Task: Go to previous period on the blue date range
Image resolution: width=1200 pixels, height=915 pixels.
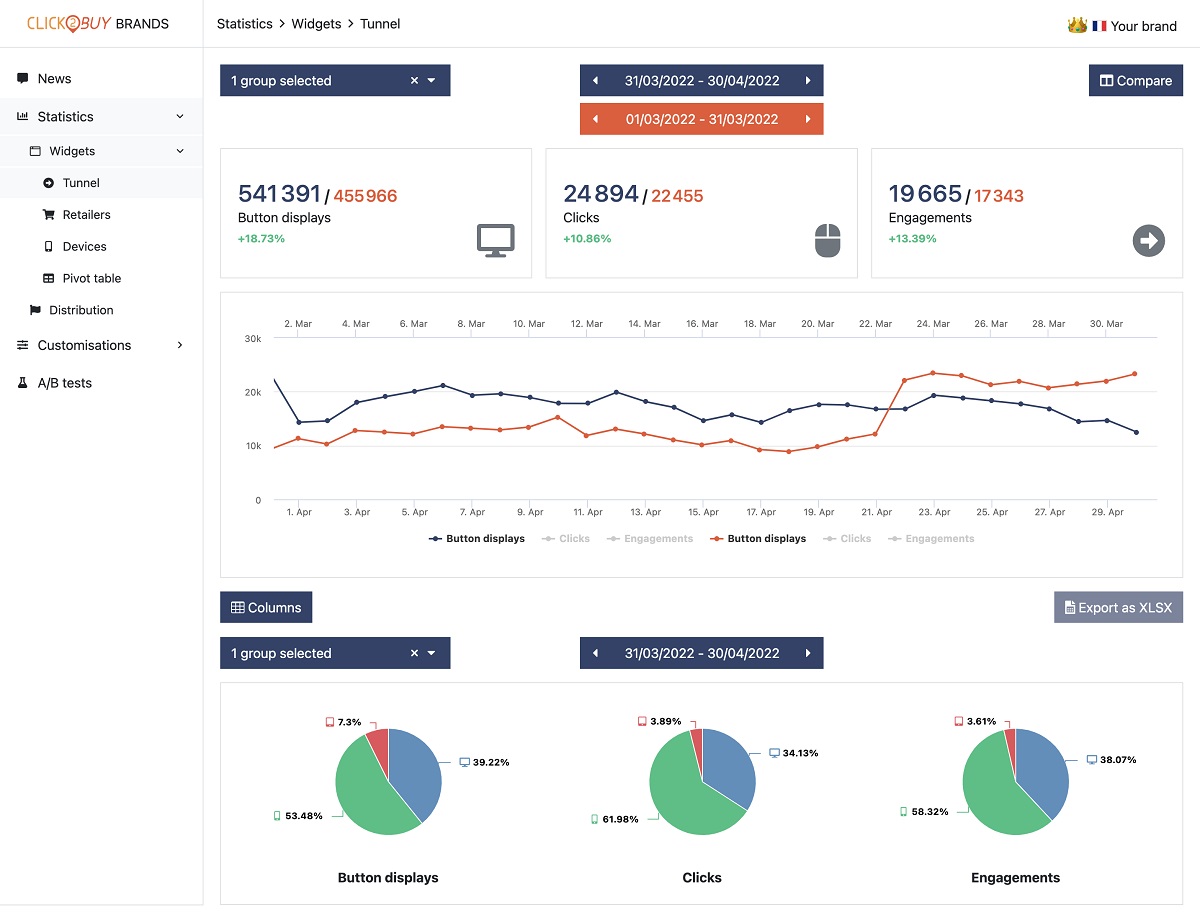Action: pos(595,81)
